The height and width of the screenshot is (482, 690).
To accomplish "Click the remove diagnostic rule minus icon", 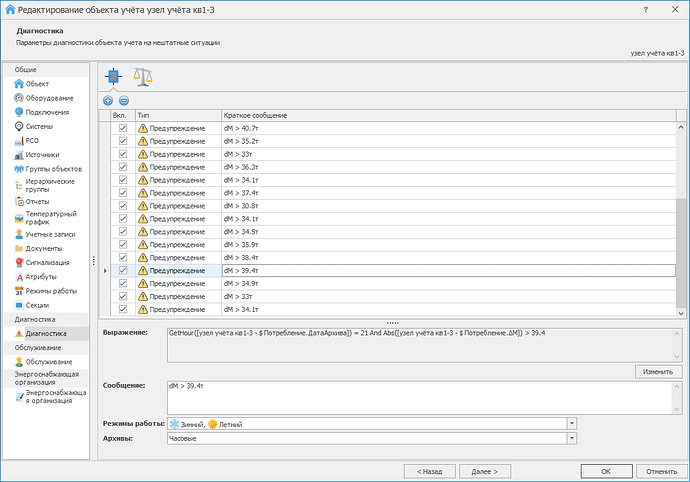I will point(123,100).
